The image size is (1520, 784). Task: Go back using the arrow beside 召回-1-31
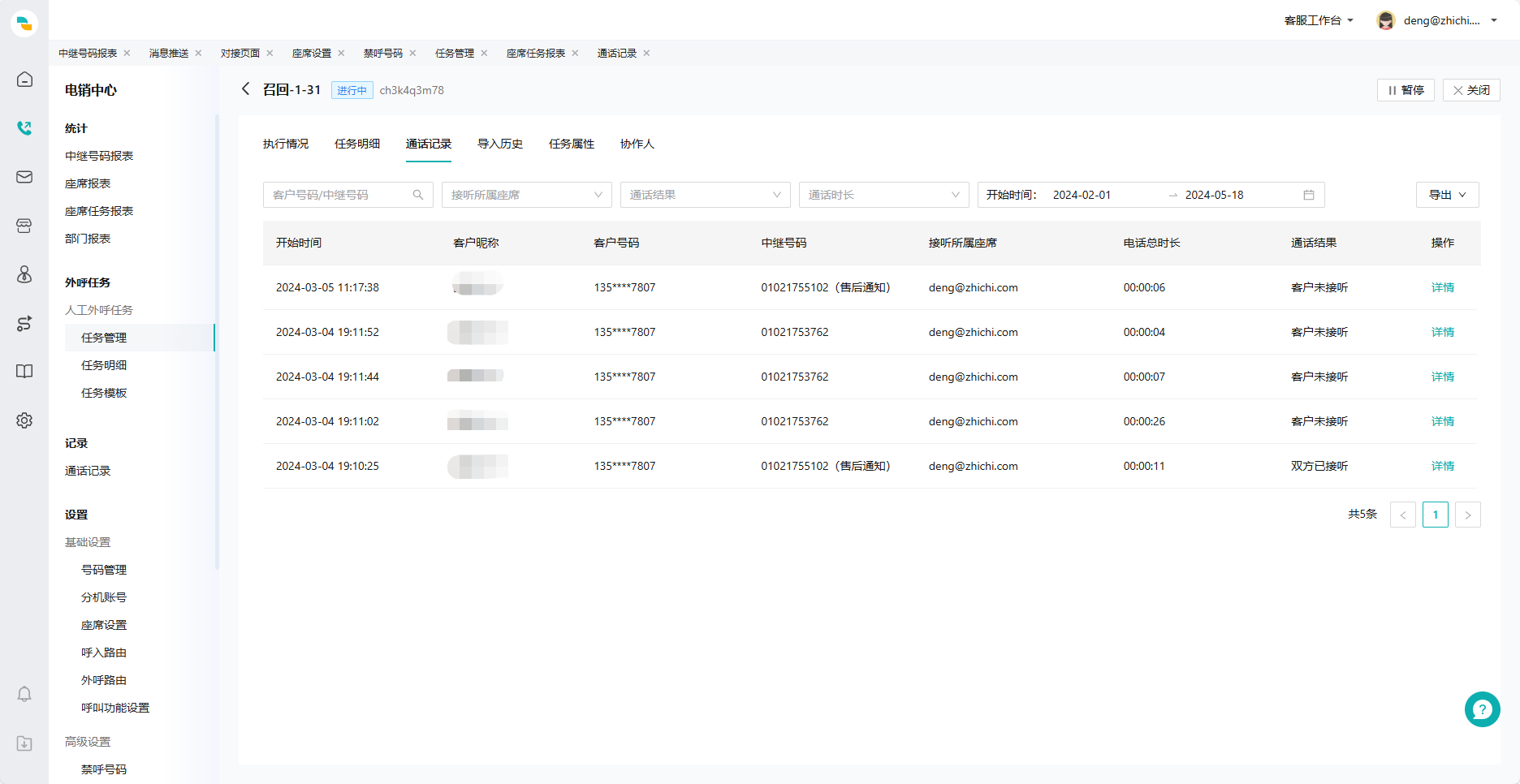tap(245, 89)
